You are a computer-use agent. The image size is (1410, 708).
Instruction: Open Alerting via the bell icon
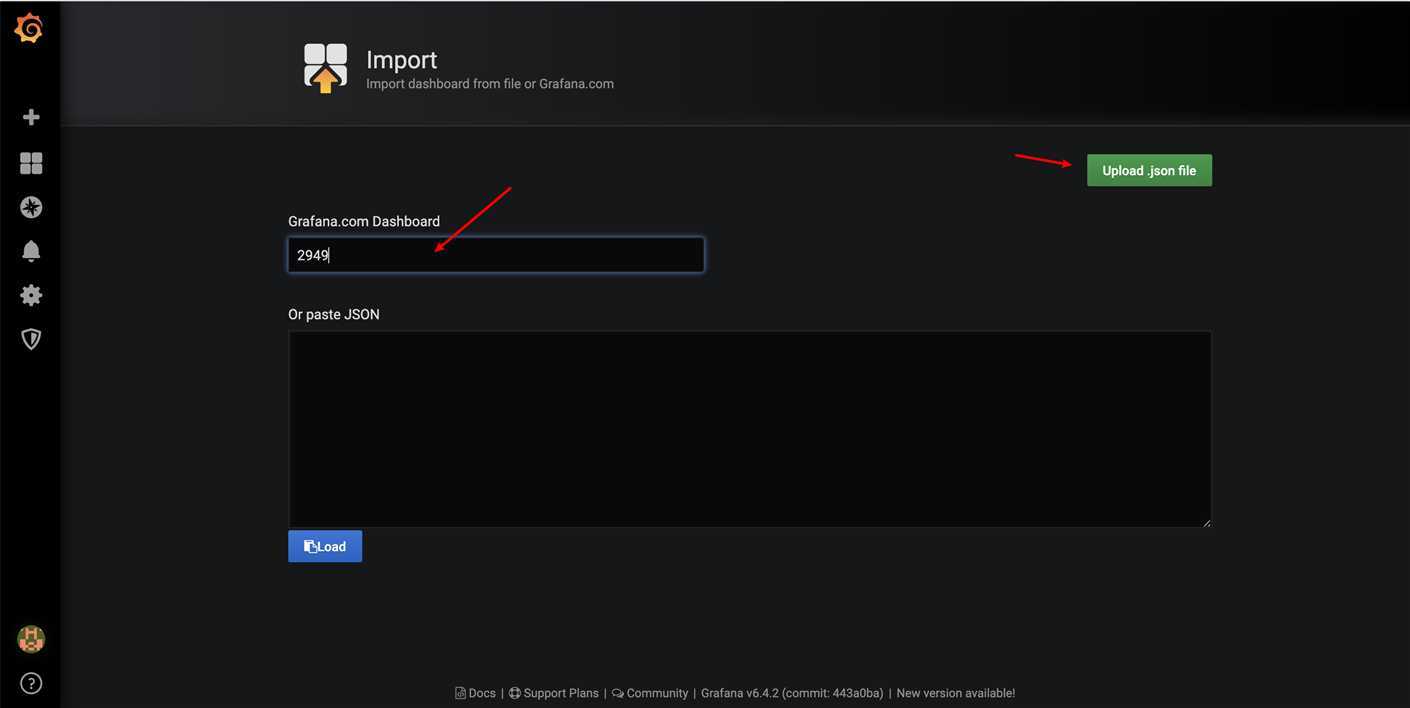(x=31, y=251)
